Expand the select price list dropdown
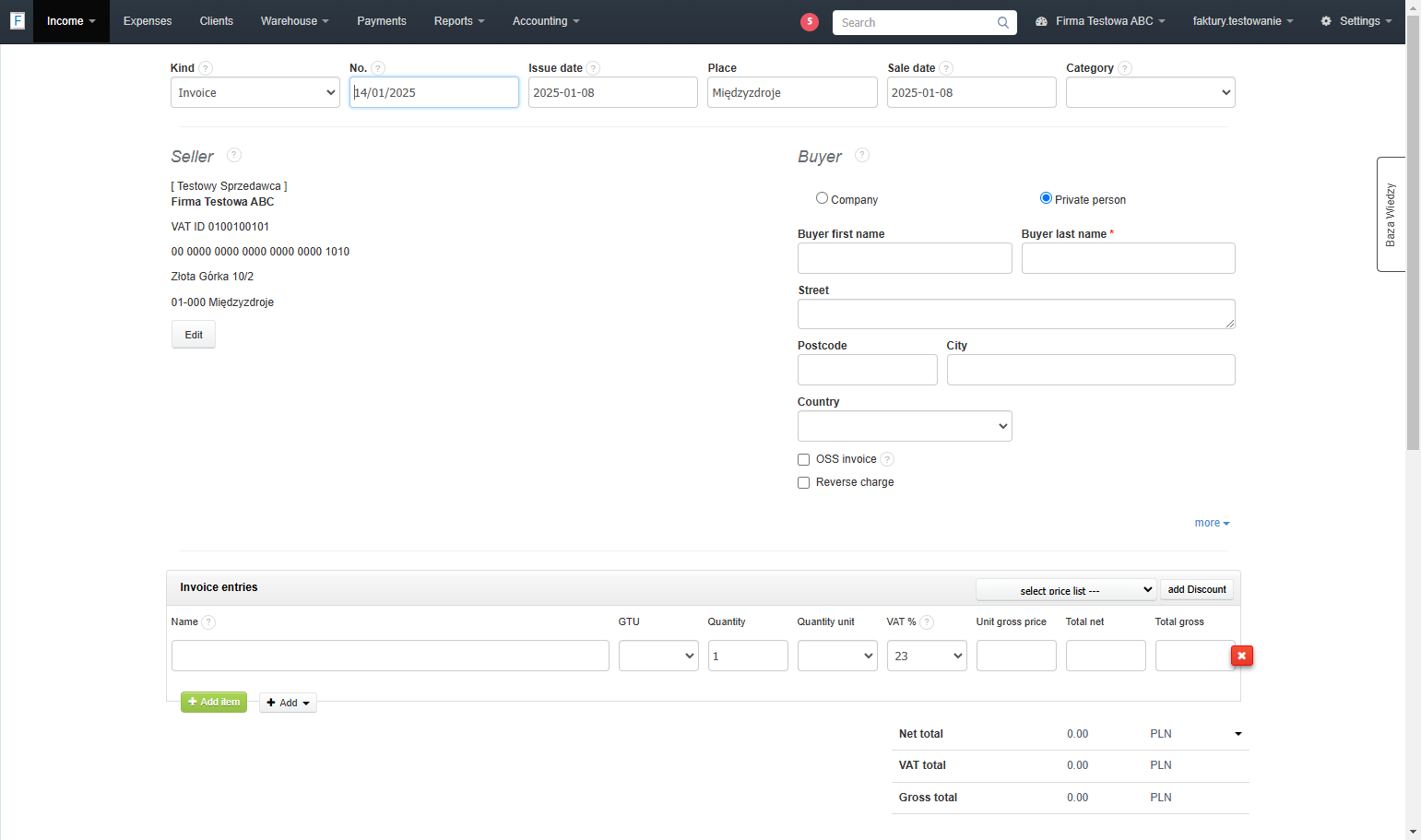Viewport: 1421px width, 840px height. coord(1066,590)
